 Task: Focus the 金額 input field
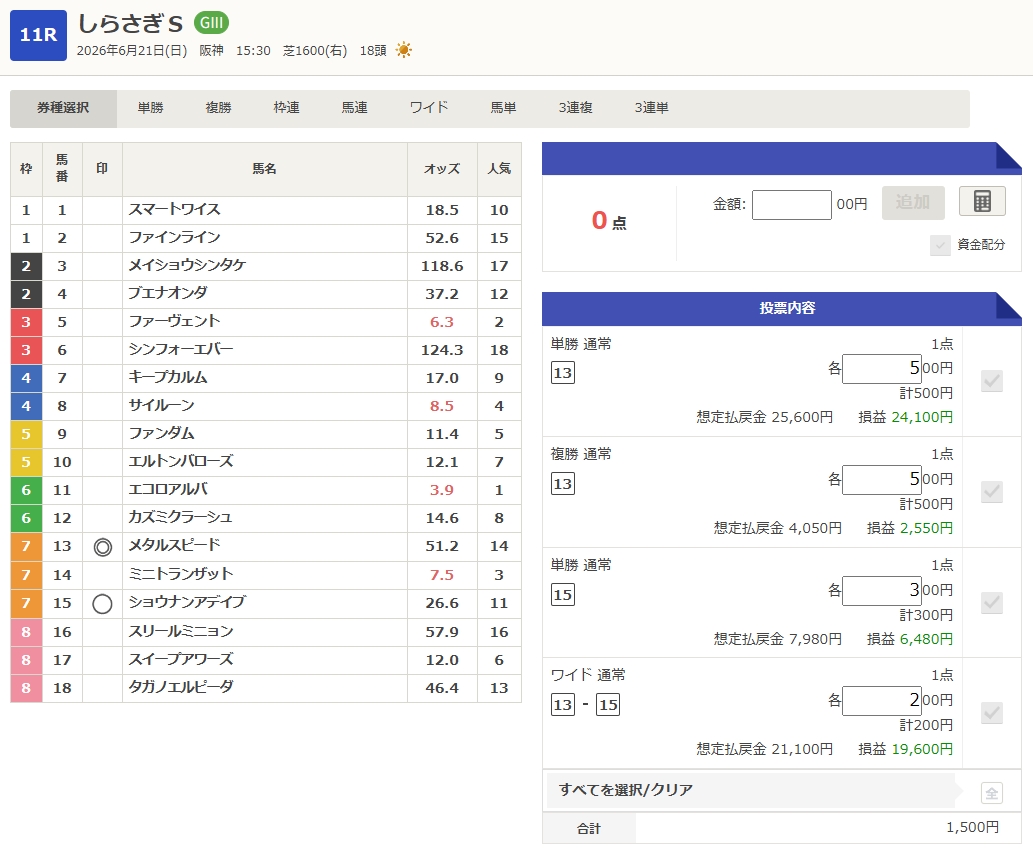pyautogui.click(x=791, y=205)
